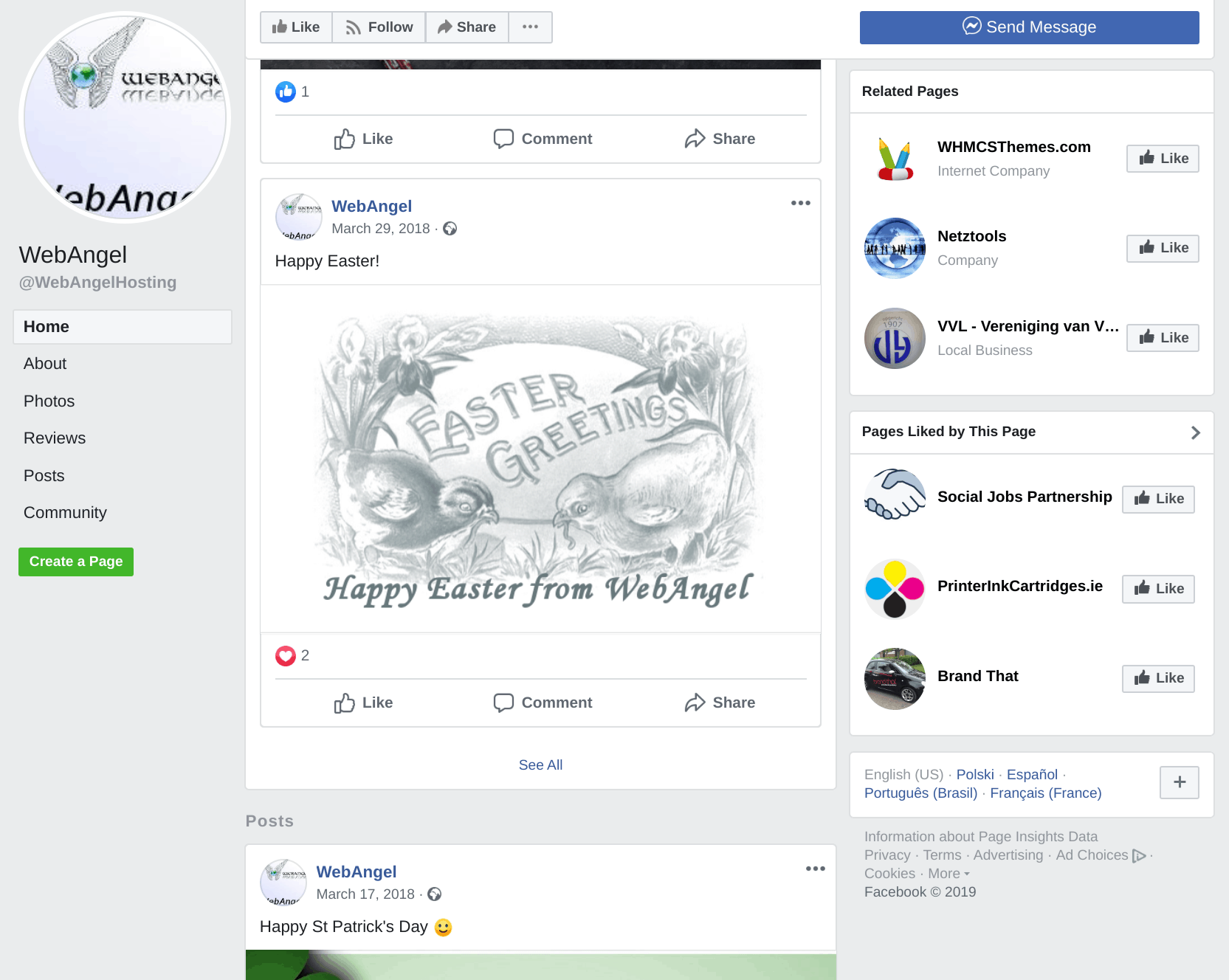The height and width of the screenshot is (980, 1229).
Task: View heart reactions on Easter post
Action: [x=292, y=655]
